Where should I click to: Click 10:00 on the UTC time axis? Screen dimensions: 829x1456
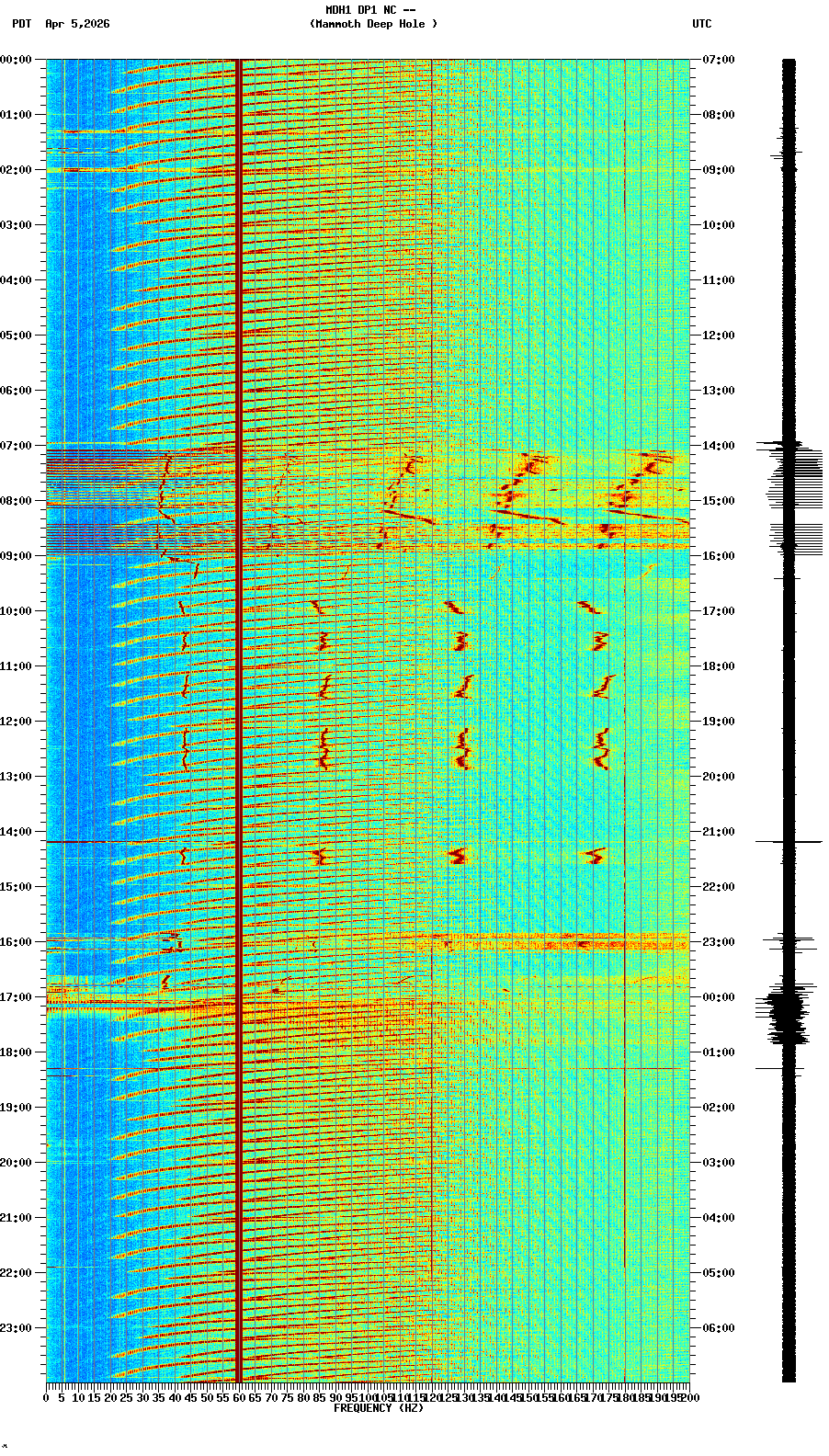719,225
